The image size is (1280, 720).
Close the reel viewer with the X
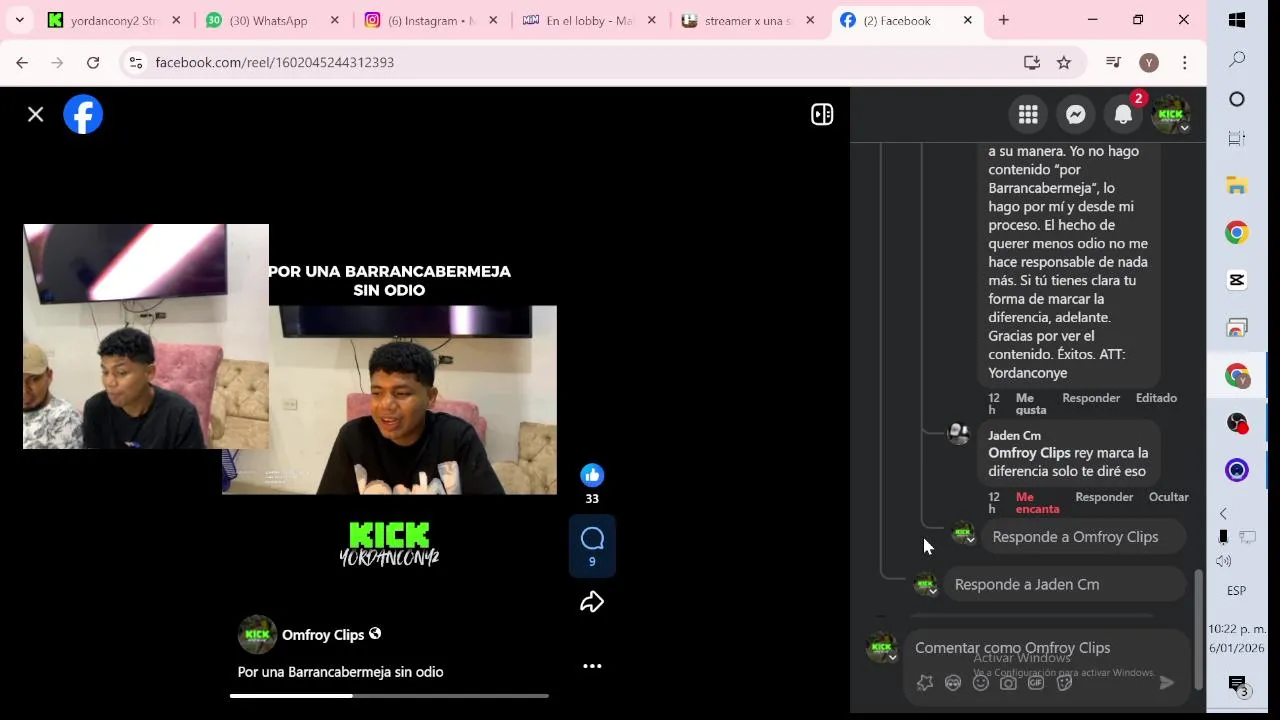point(36,115)
